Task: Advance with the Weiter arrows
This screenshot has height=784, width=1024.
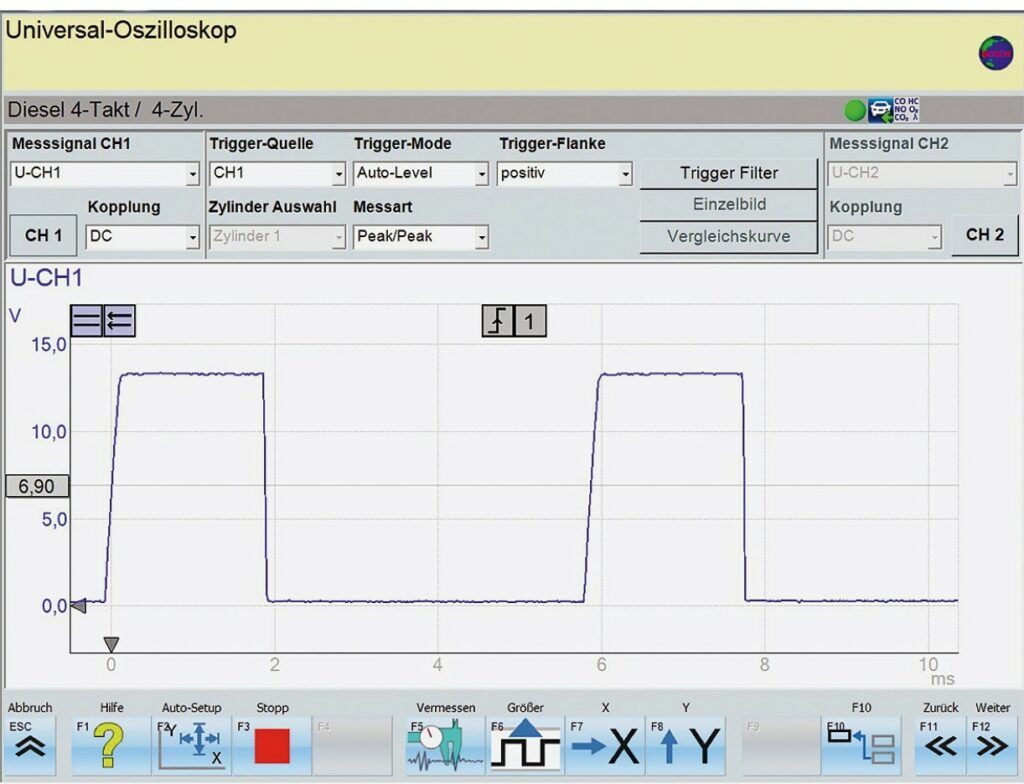Action: [991, 745]
